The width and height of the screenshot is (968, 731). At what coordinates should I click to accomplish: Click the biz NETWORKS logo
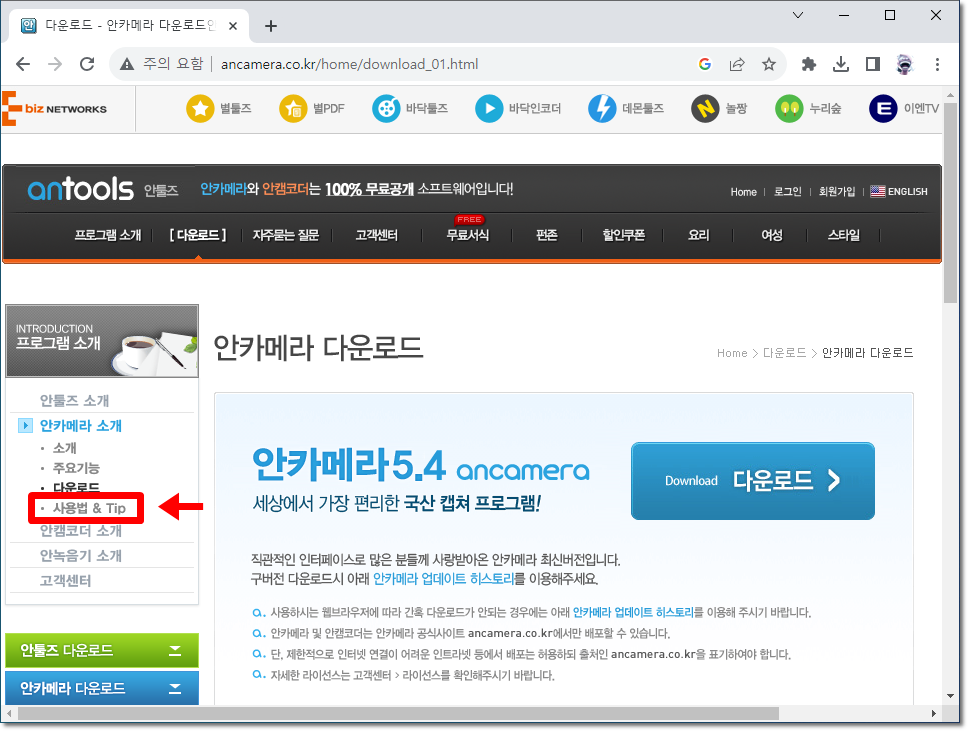(x=54, y=109)
